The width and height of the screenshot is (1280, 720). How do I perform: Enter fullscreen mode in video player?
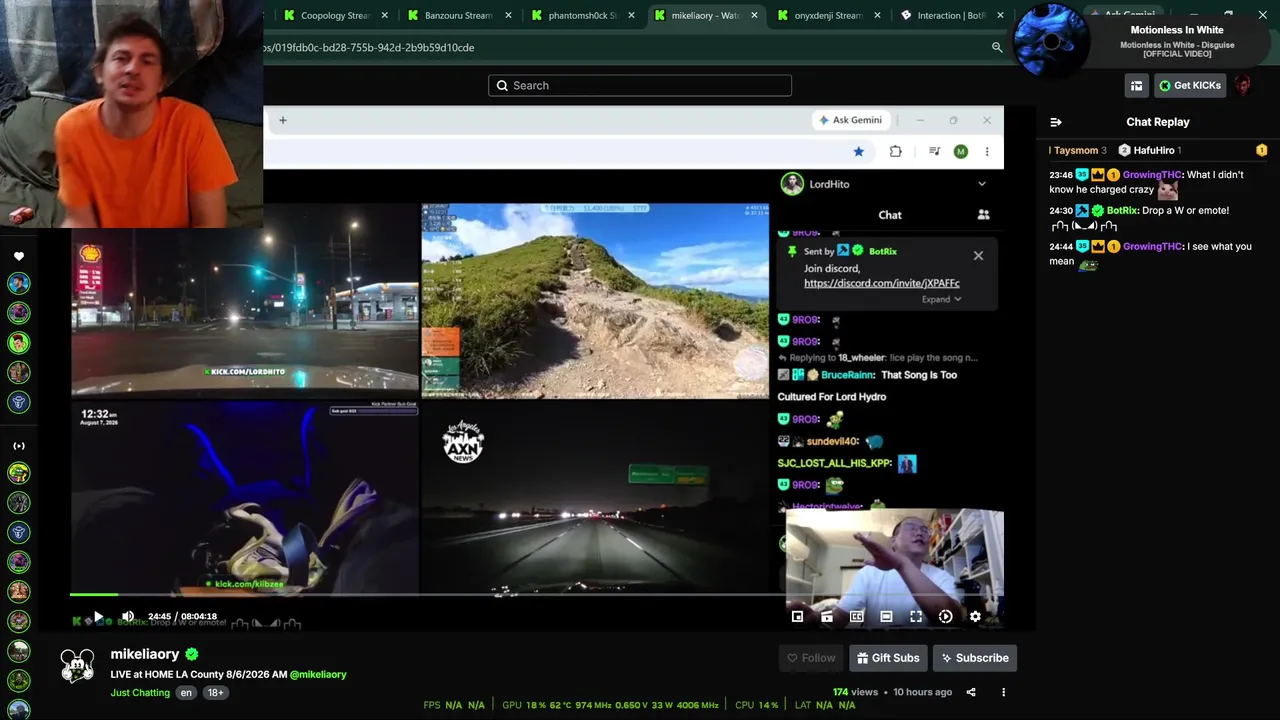tap(916, 617)
